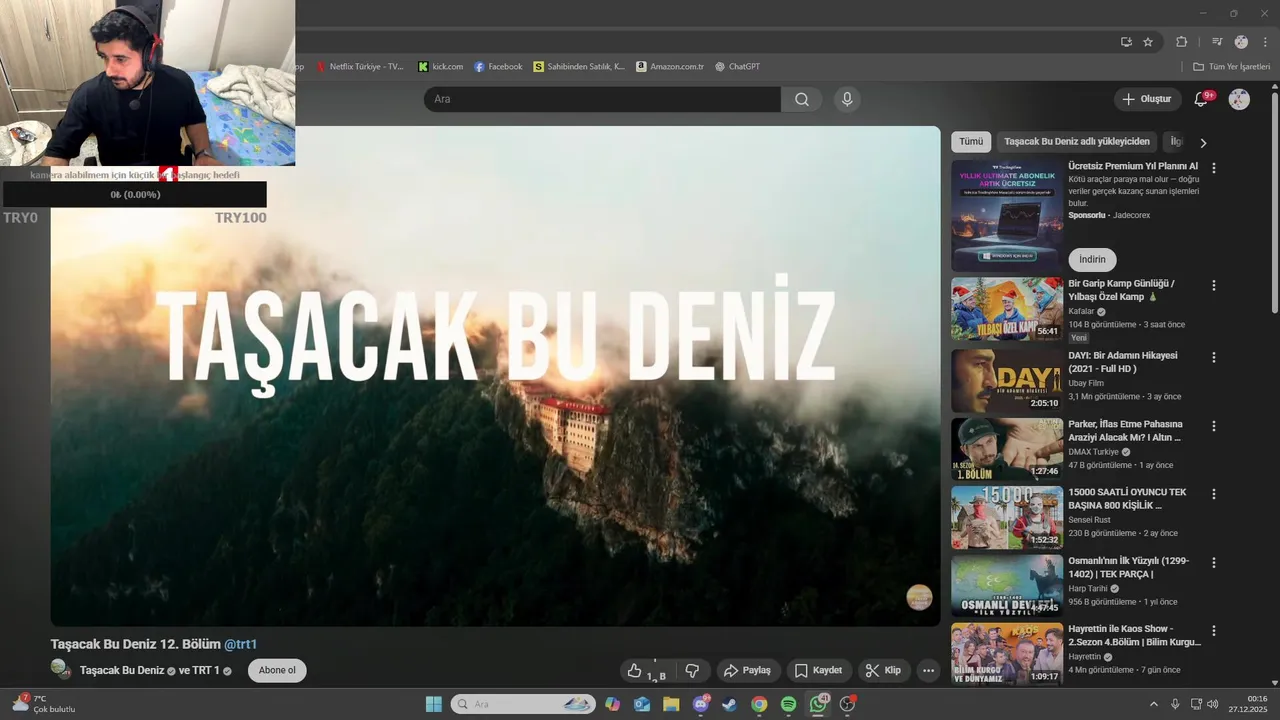
Task: Click the Abone ol subscribe button
Action: [x=277, y=670]
